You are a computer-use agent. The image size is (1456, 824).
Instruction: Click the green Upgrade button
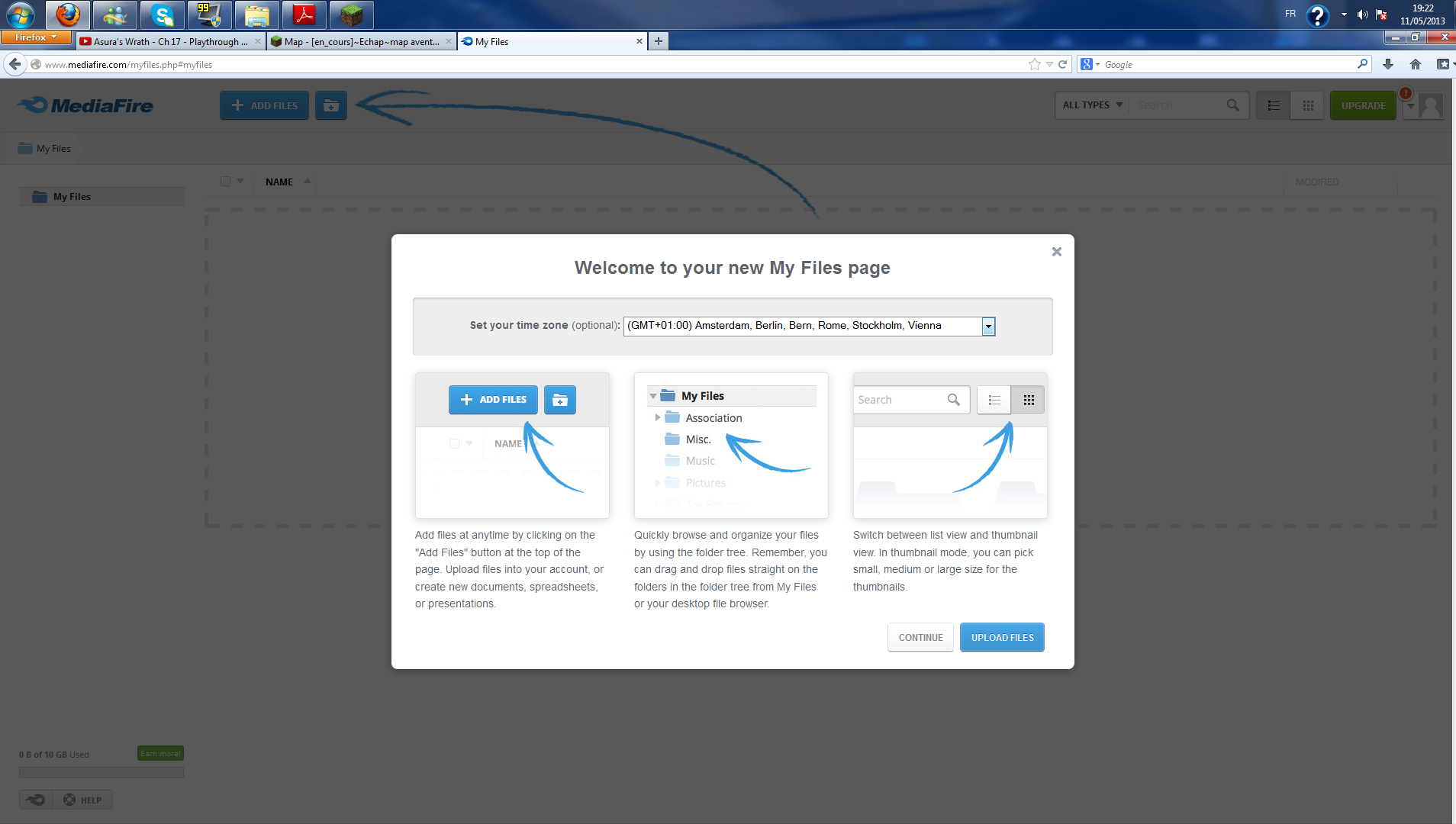pyautogui.click(x=1363, y=105)
